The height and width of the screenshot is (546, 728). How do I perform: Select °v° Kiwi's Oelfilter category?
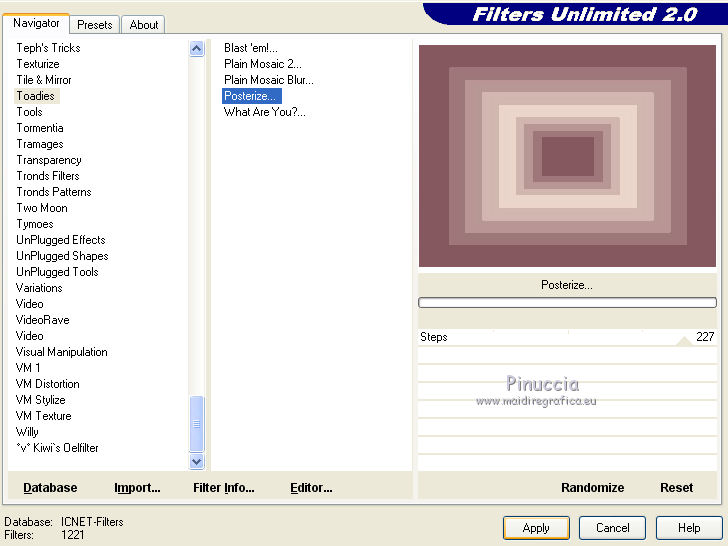(x=58, y=448)
